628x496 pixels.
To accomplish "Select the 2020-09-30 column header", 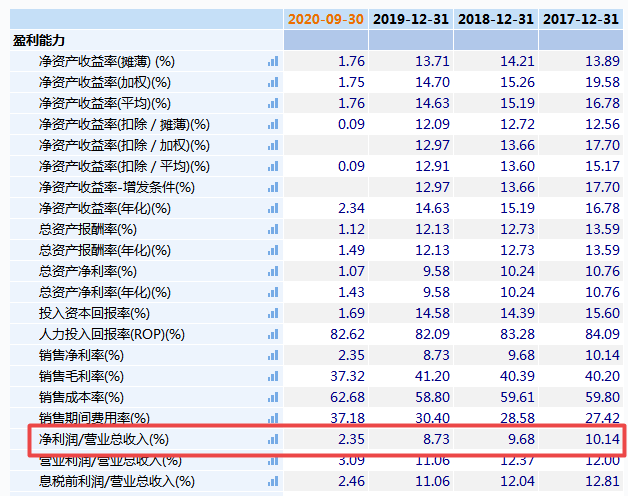I will 325,19.
